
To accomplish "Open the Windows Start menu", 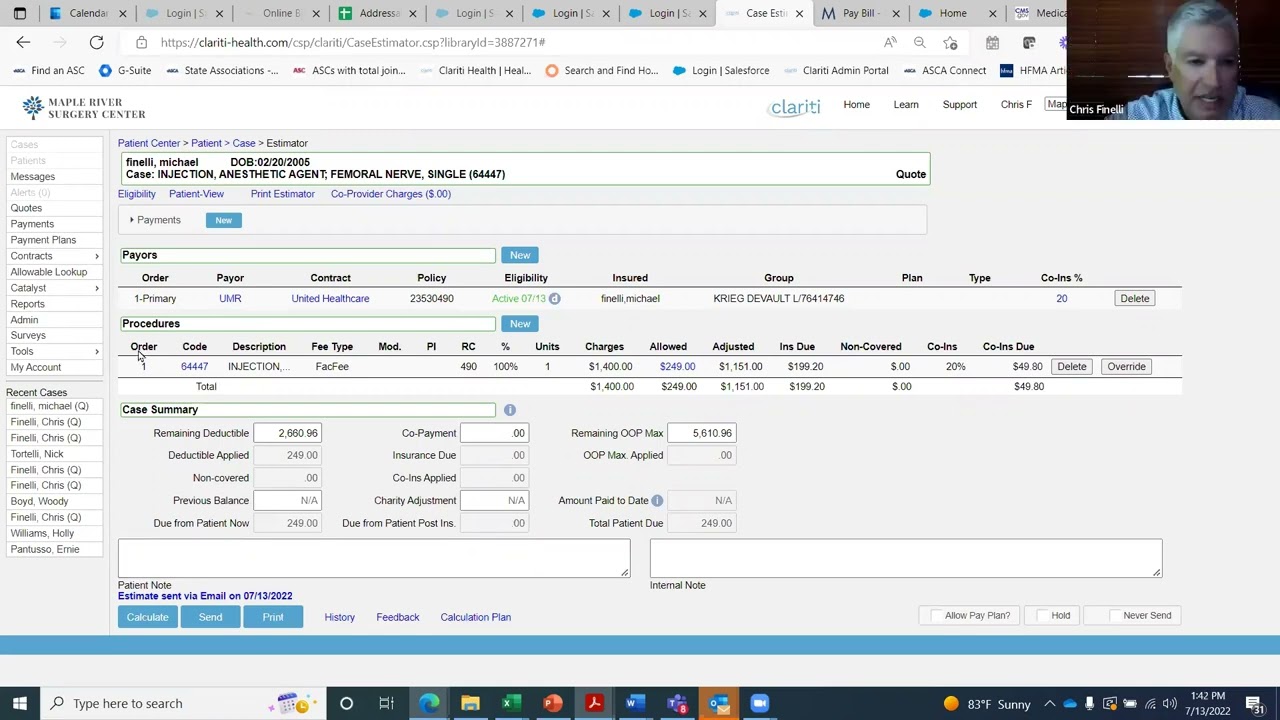I will pyautogui.click(x=20, y=703).
